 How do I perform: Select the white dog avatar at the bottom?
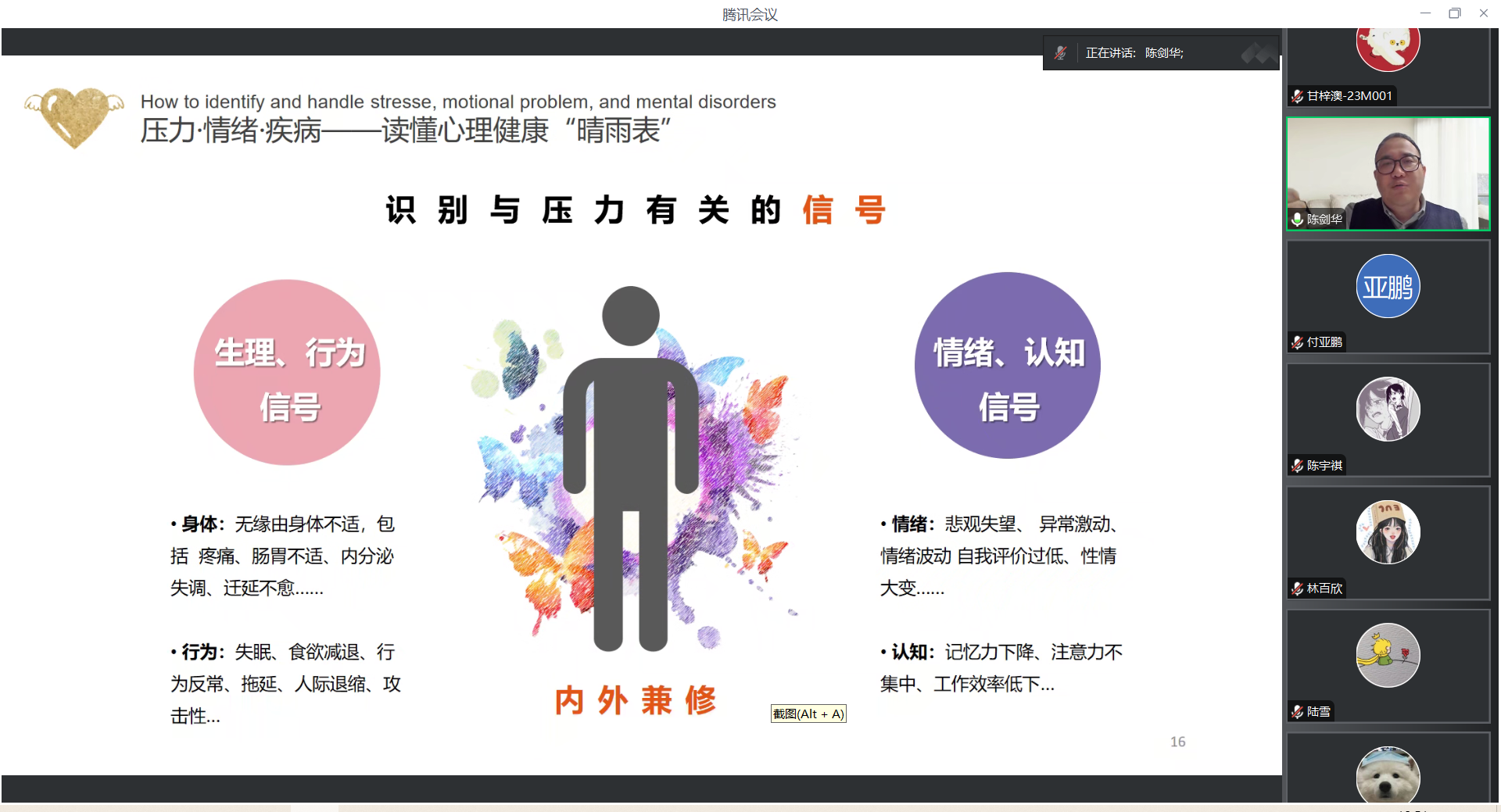(1388, 776)
